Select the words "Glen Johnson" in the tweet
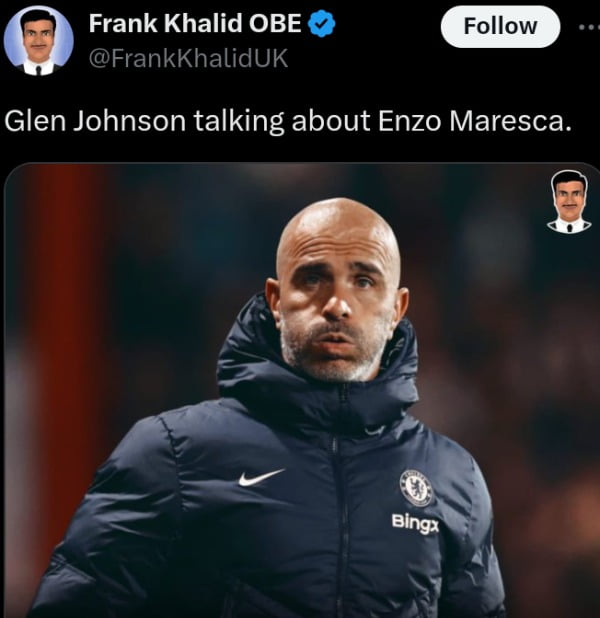 [95, 121]
